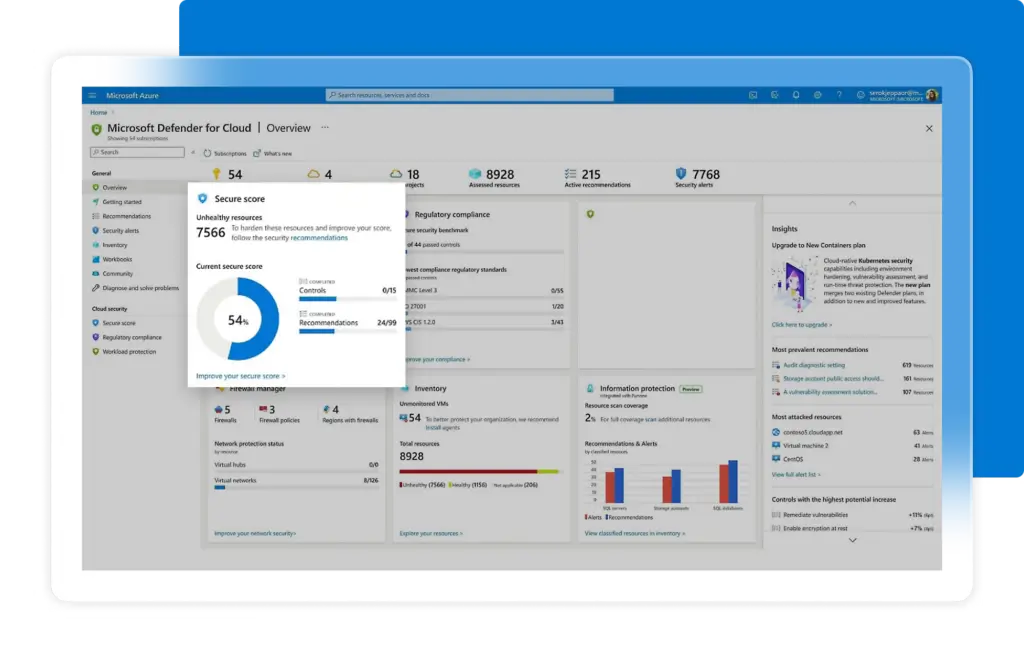Viewport: 1024px width, 657px height.
Task: Close the Defender for Cloud blade
Action: pos(929,129)
